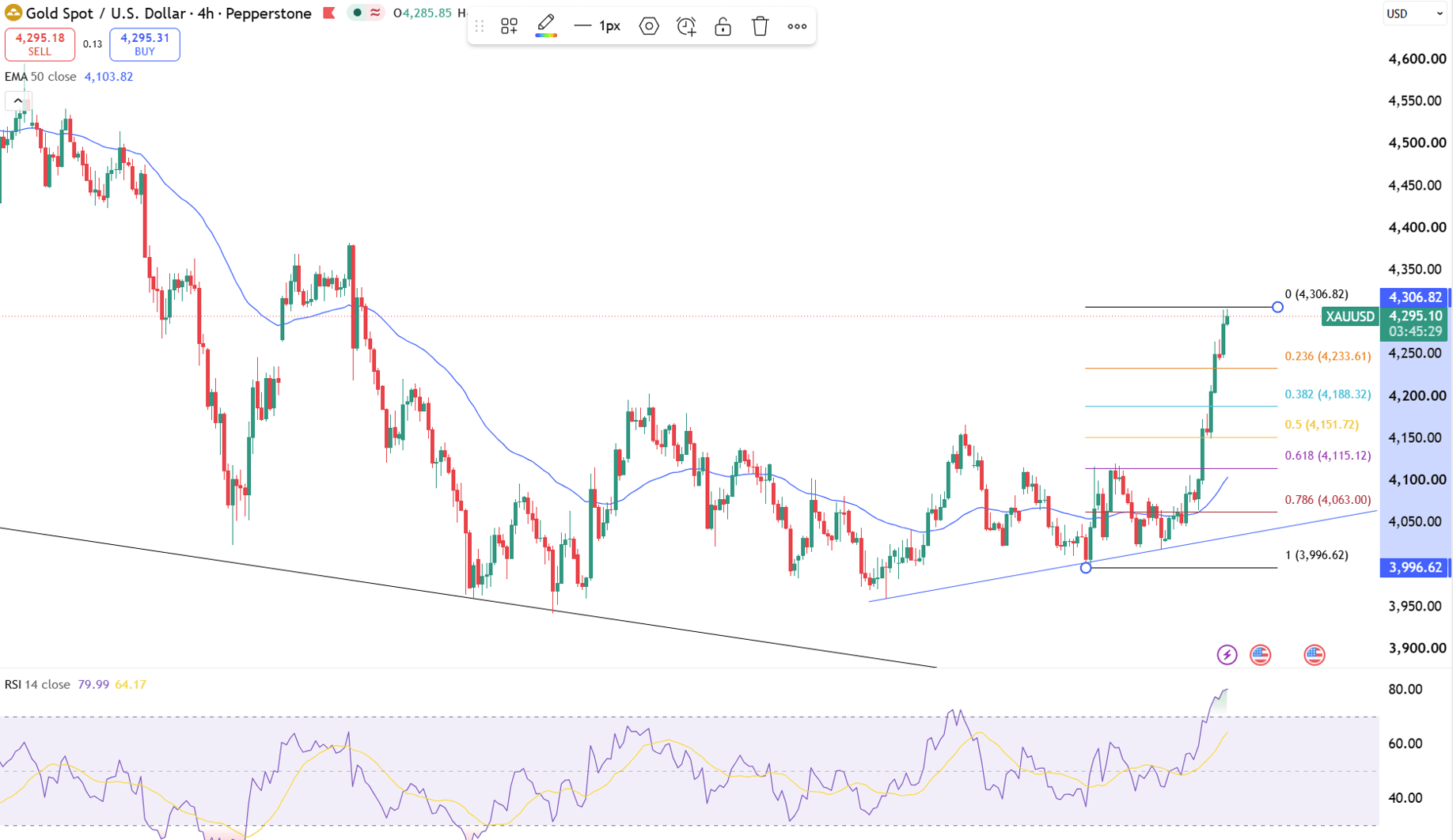Screen dimensions: 1453x840
Task: Collapse the indicator legend chevron
Action: (x=17, y=100)
